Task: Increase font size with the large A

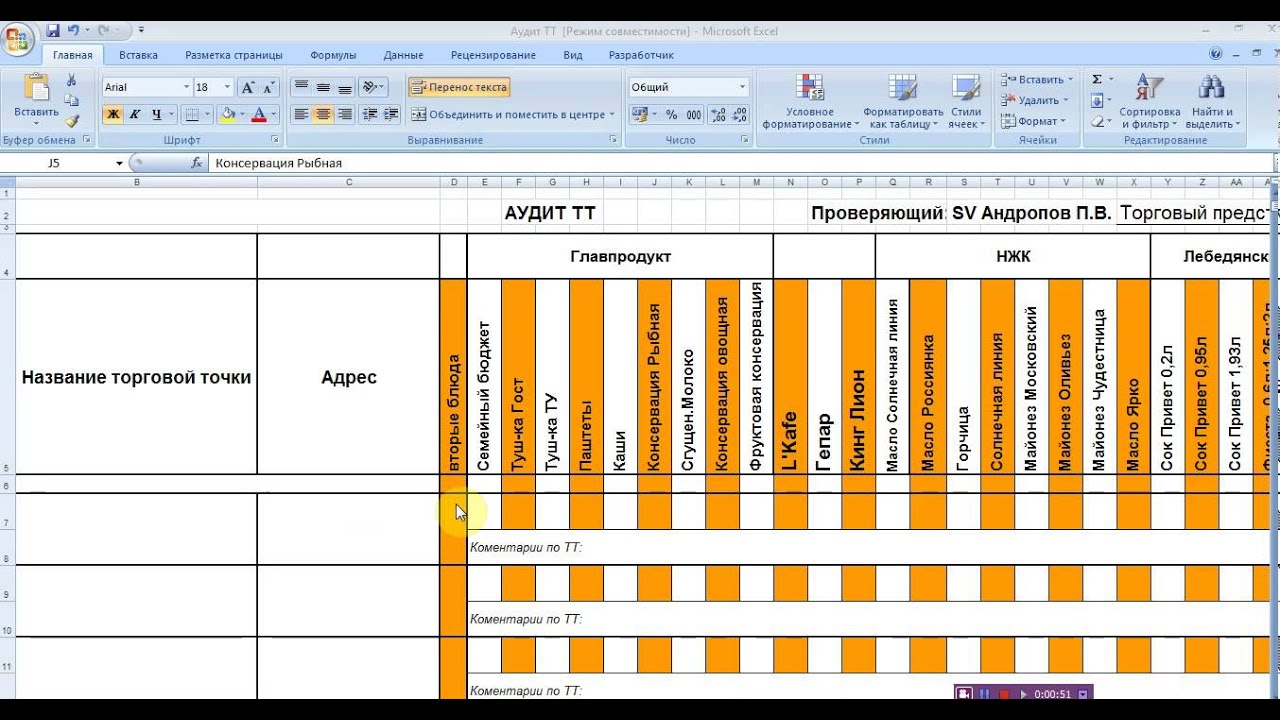Action: click(248, 87)
